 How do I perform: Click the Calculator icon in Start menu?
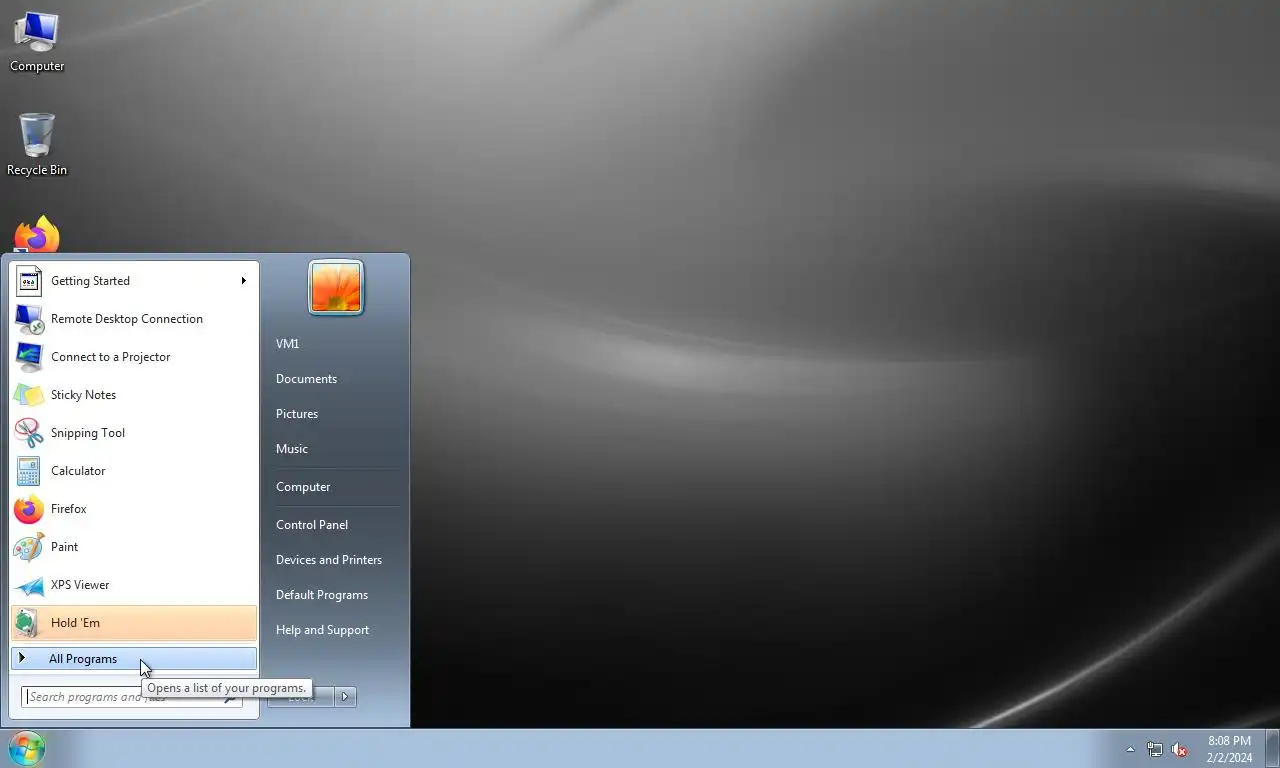click(29, 471)
